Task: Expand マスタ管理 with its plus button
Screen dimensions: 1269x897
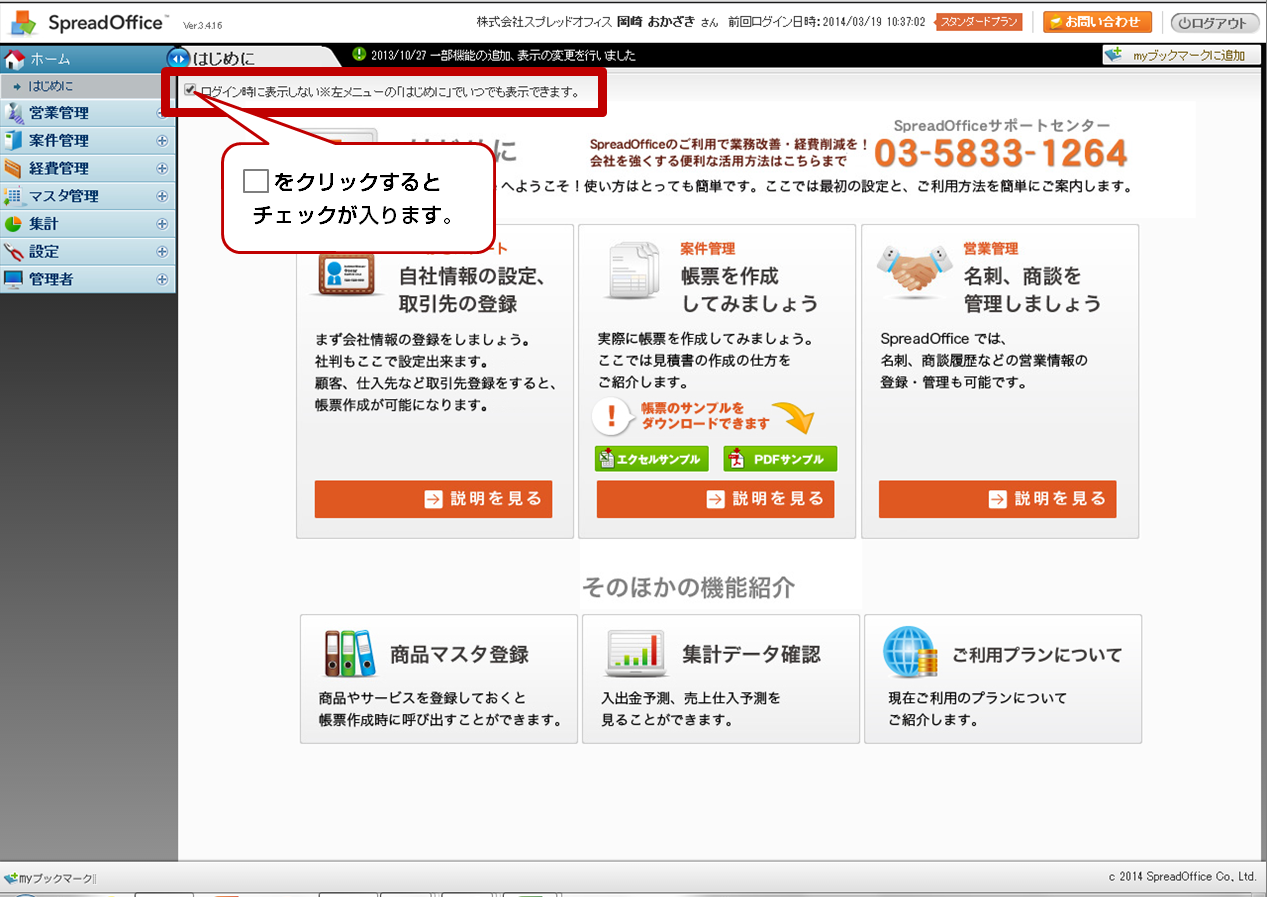Action: 162,196
